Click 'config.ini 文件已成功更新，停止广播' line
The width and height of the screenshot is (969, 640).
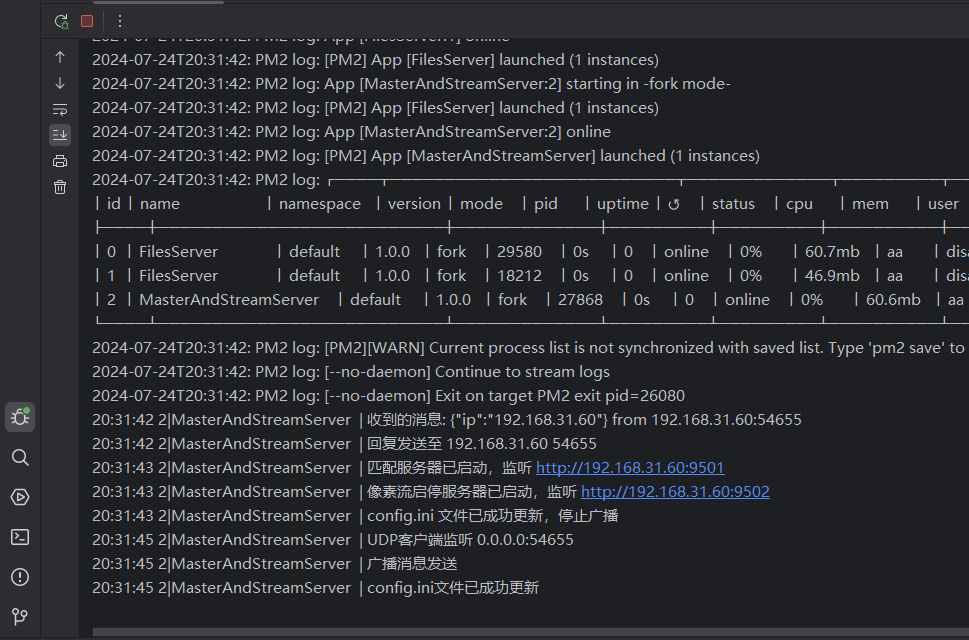(x=355, y=516)
